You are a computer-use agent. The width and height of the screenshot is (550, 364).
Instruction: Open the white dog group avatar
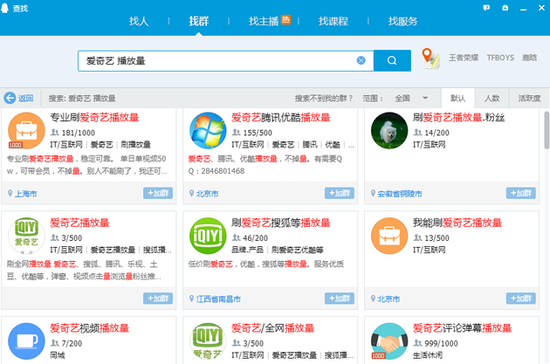(389, 130)
